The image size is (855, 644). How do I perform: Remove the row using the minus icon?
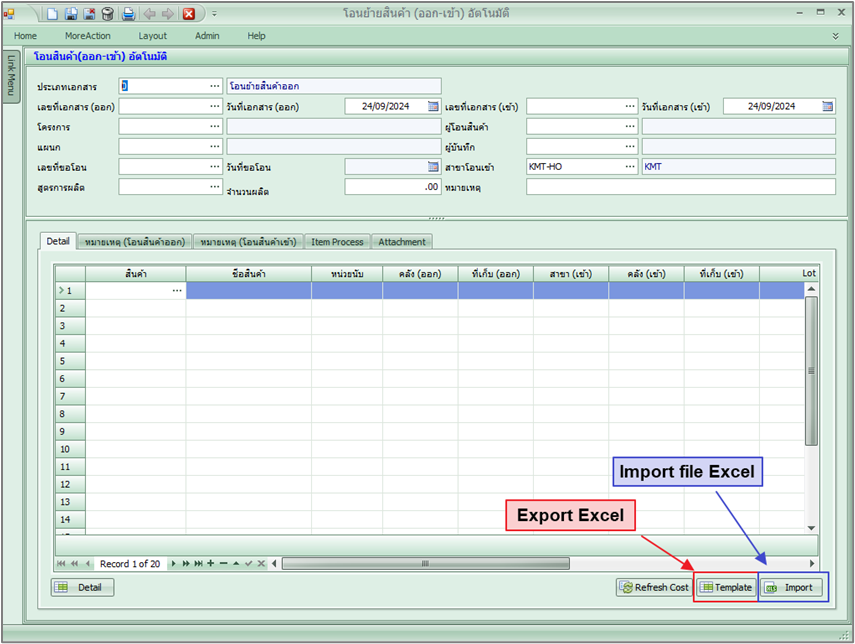222,564
